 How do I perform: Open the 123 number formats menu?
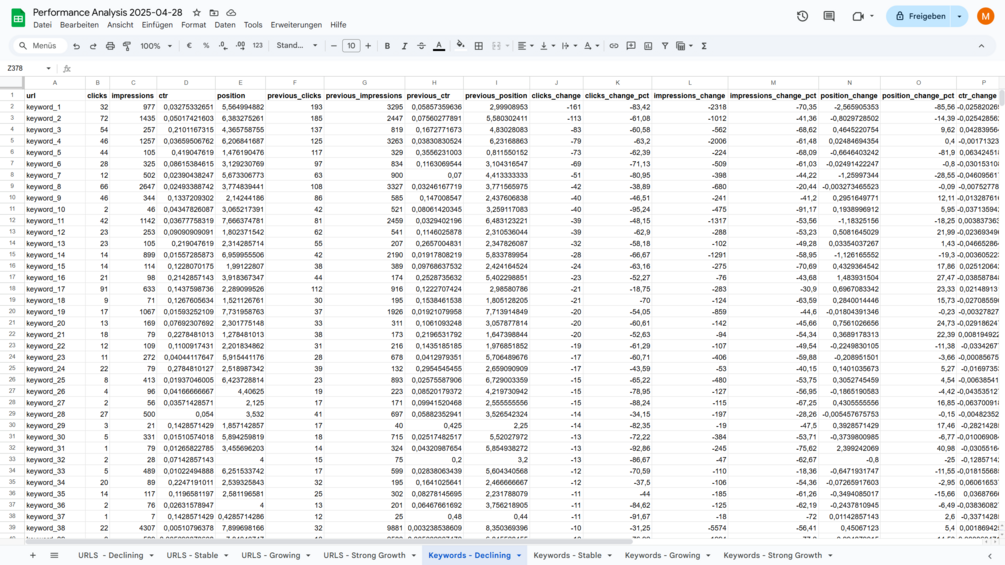258,46
